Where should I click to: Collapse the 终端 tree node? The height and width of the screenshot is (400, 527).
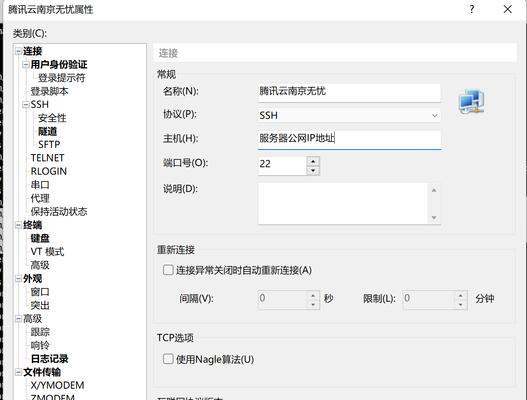[x=18, y=225]
